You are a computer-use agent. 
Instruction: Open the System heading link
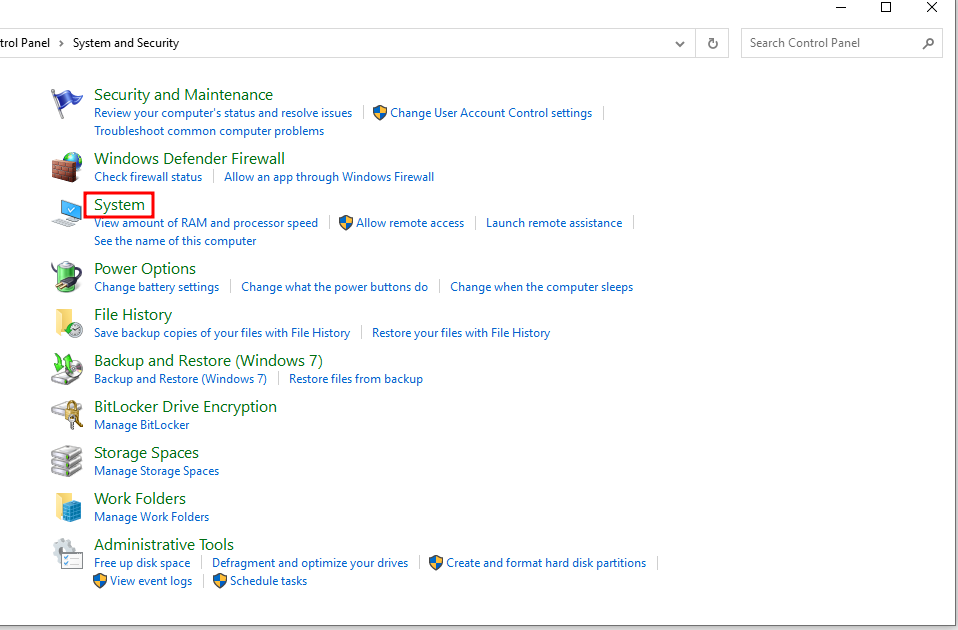tap(119, 205)
